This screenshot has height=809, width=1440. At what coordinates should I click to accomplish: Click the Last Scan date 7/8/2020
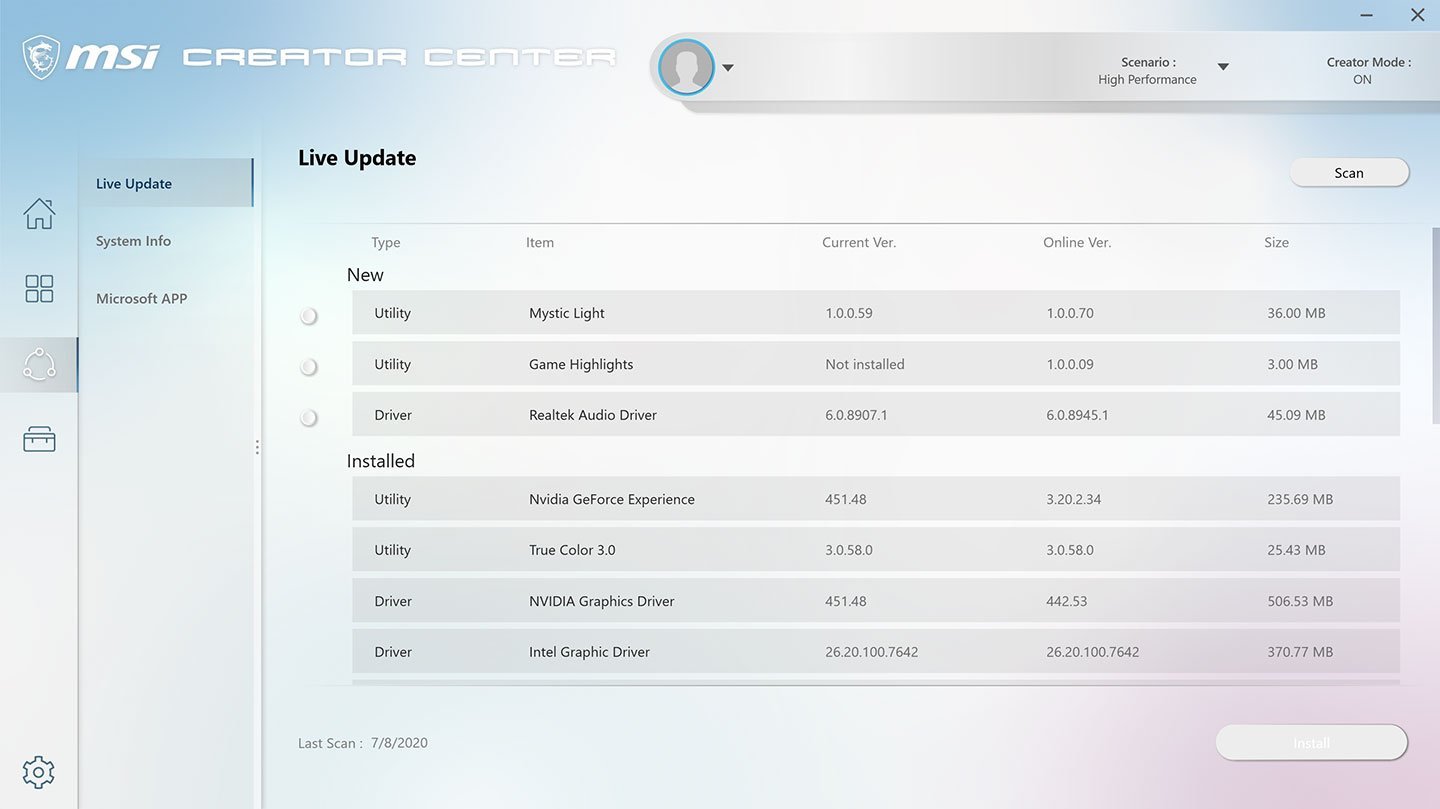pyautogui.click(x=399, y=743)
